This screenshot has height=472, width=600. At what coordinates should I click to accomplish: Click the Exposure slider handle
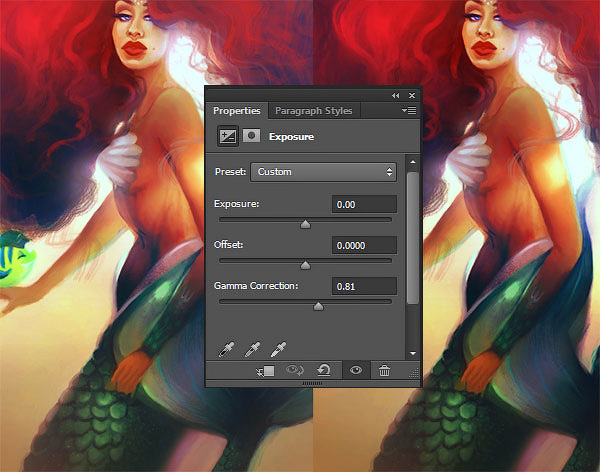click(x=305, y=224)
